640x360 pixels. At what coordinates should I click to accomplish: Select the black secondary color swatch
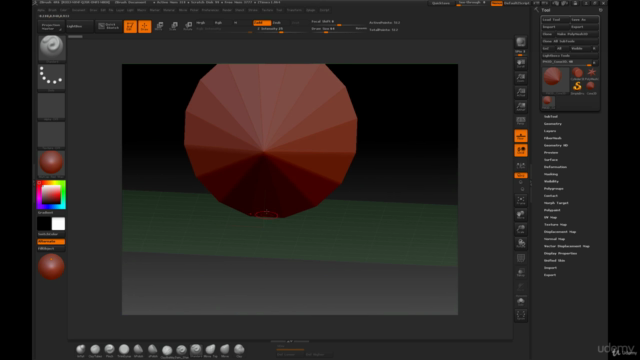(x=44, y=224)
